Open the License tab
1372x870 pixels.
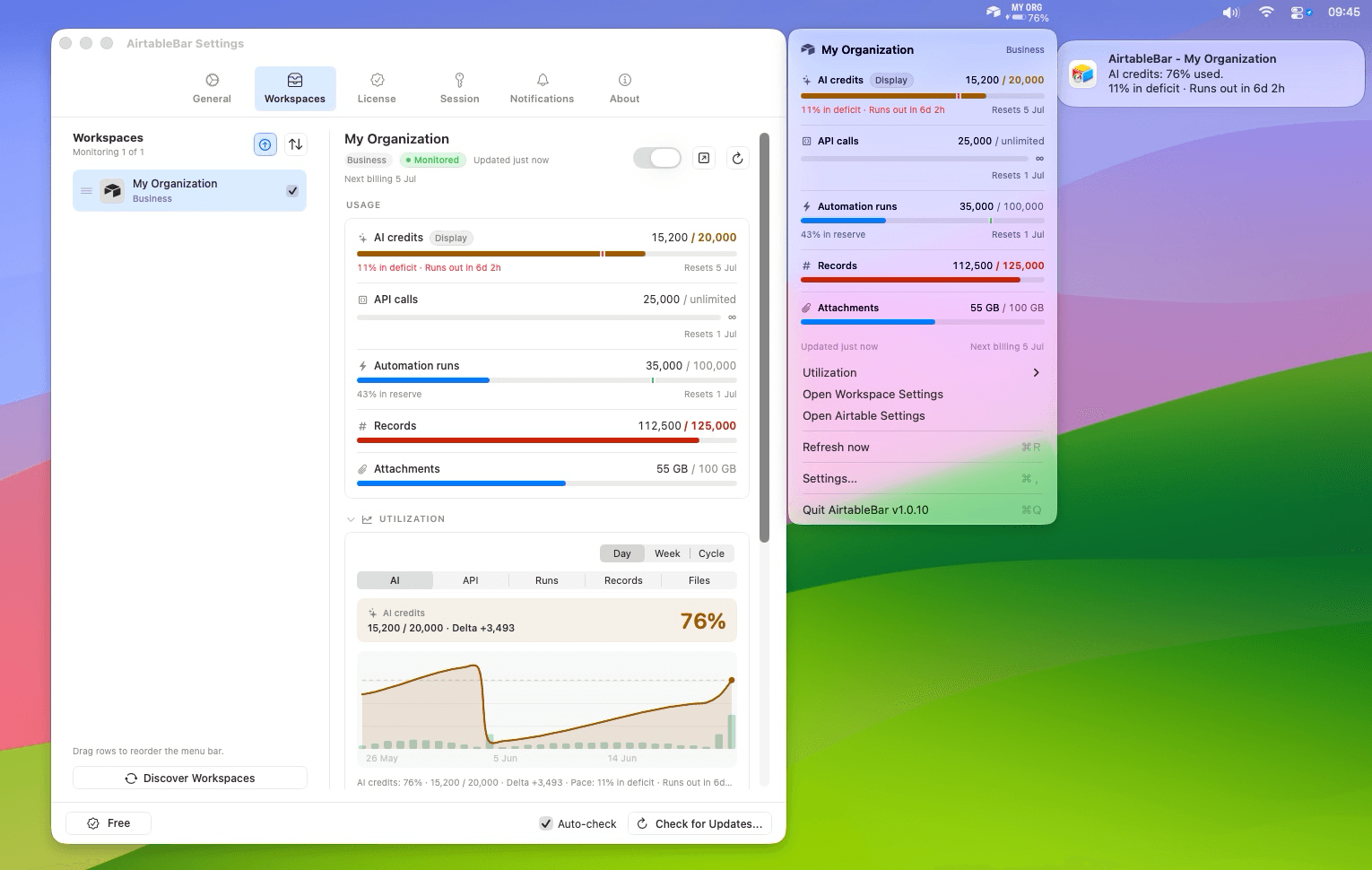tap(377, 89)
